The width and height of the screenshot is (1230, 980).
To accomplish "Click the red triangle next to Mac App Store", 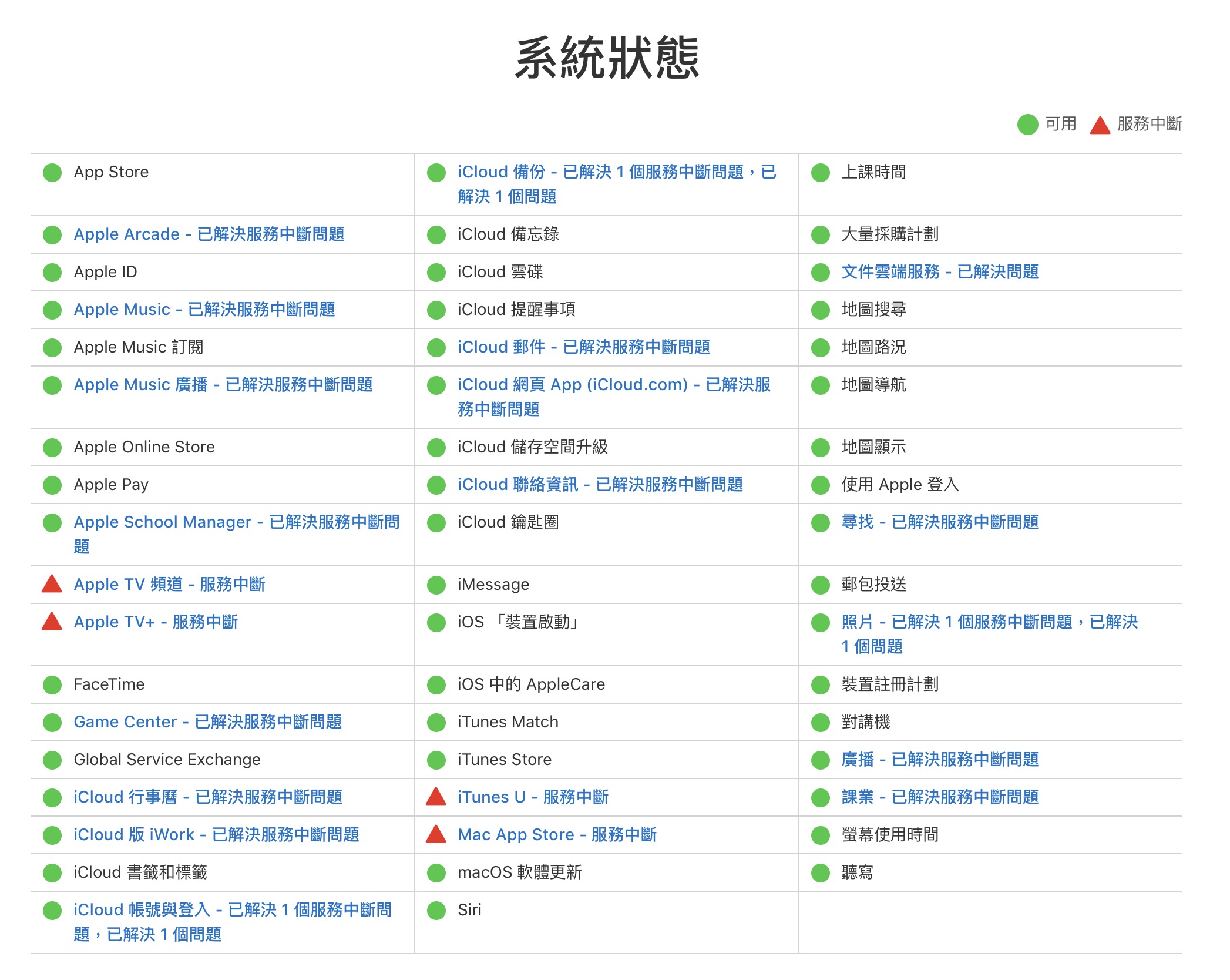I will click(x=436, y=834).
